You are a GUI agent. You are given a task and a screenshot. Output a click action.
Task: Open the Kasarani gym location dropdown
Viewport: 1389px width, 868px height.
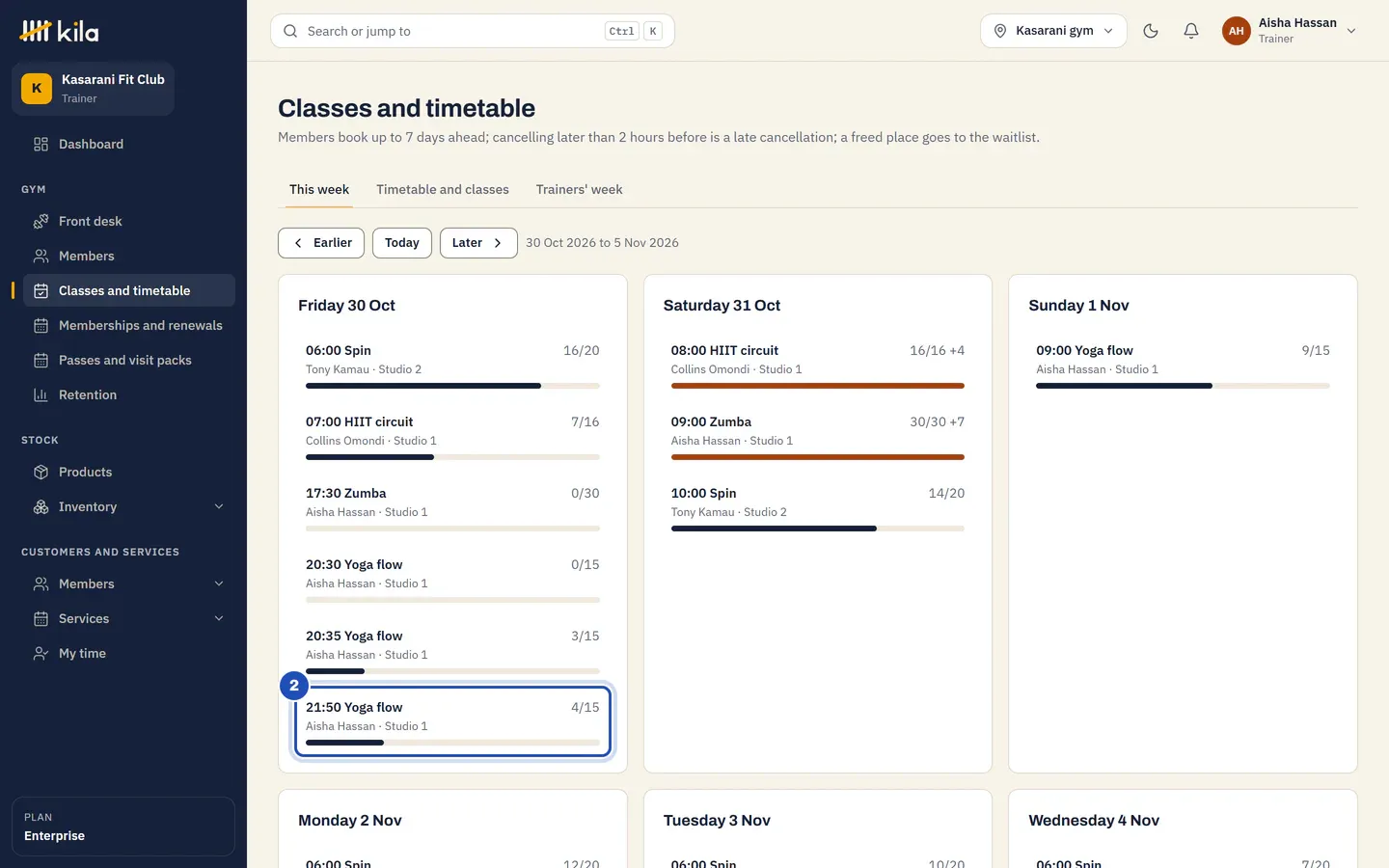(x=1053, y=31)
